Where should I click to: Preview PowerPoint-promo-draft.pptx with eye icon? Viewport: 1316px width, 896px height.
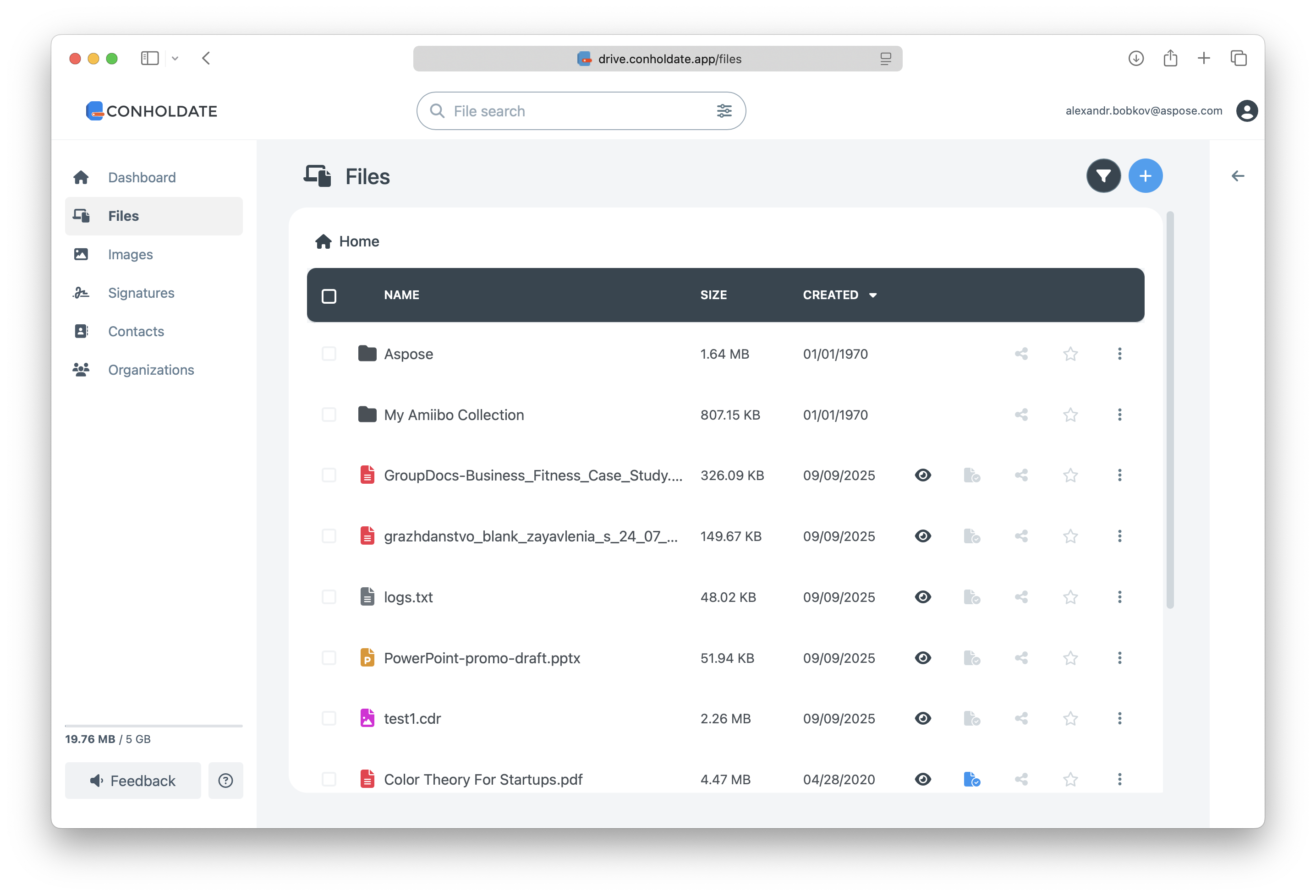coord(922,658)
